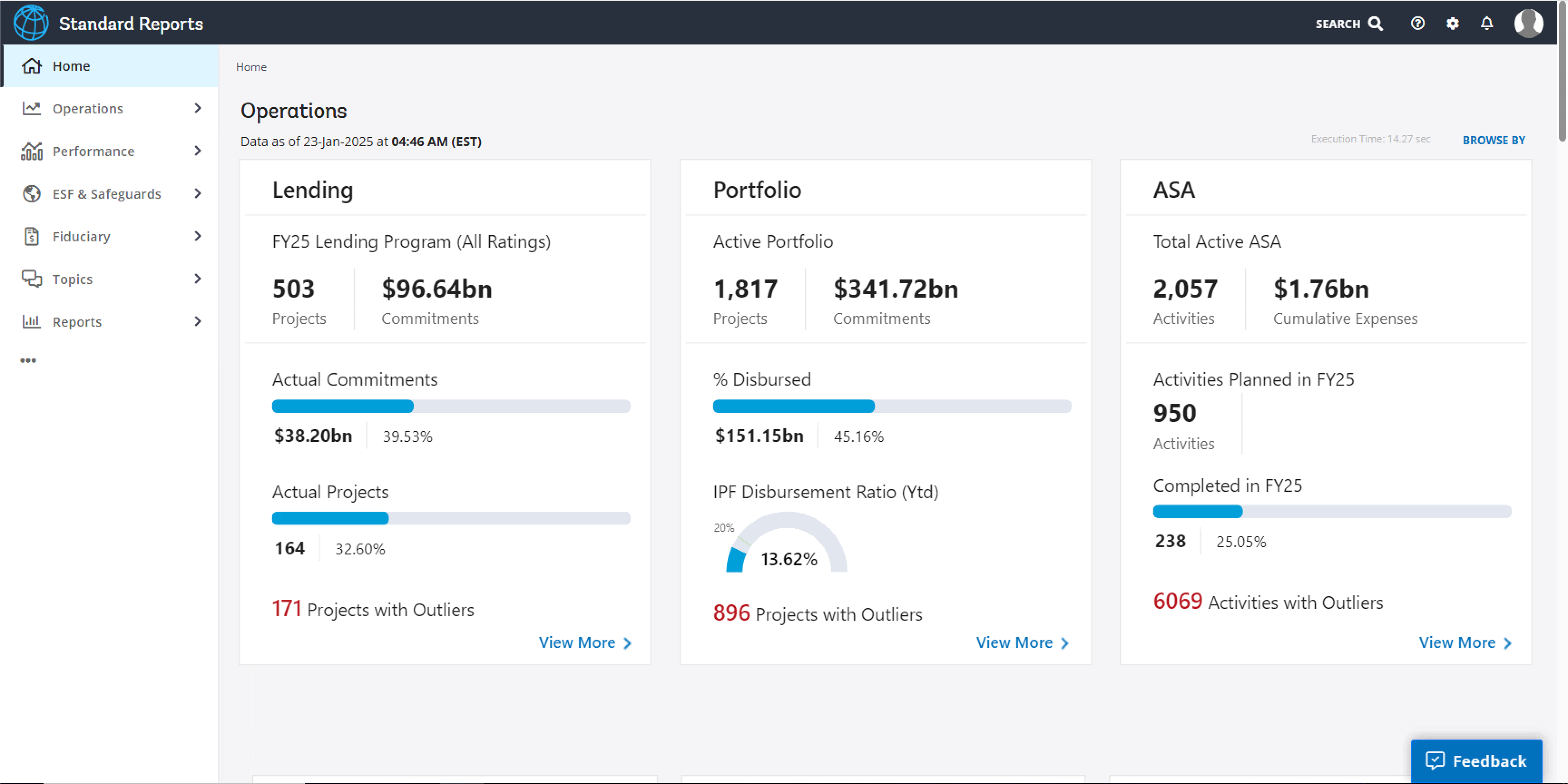Image resolution: width=1568 pixels, height=784 pixels.
Task: Expand the Reports menu chevron
Action: (x=197, y=321)
